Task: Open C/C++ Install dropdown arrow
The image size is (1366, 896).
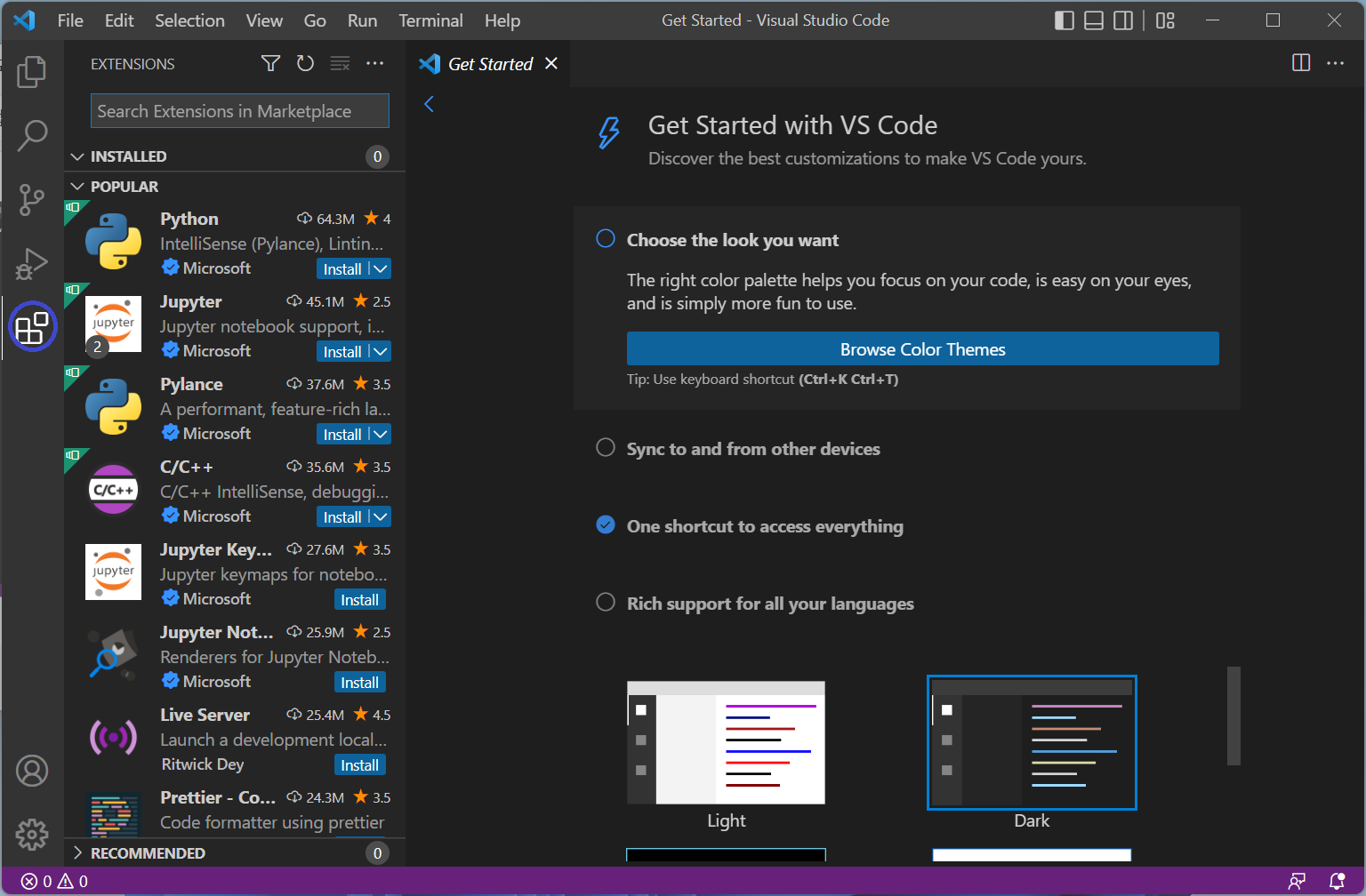Action: [381, 516]
